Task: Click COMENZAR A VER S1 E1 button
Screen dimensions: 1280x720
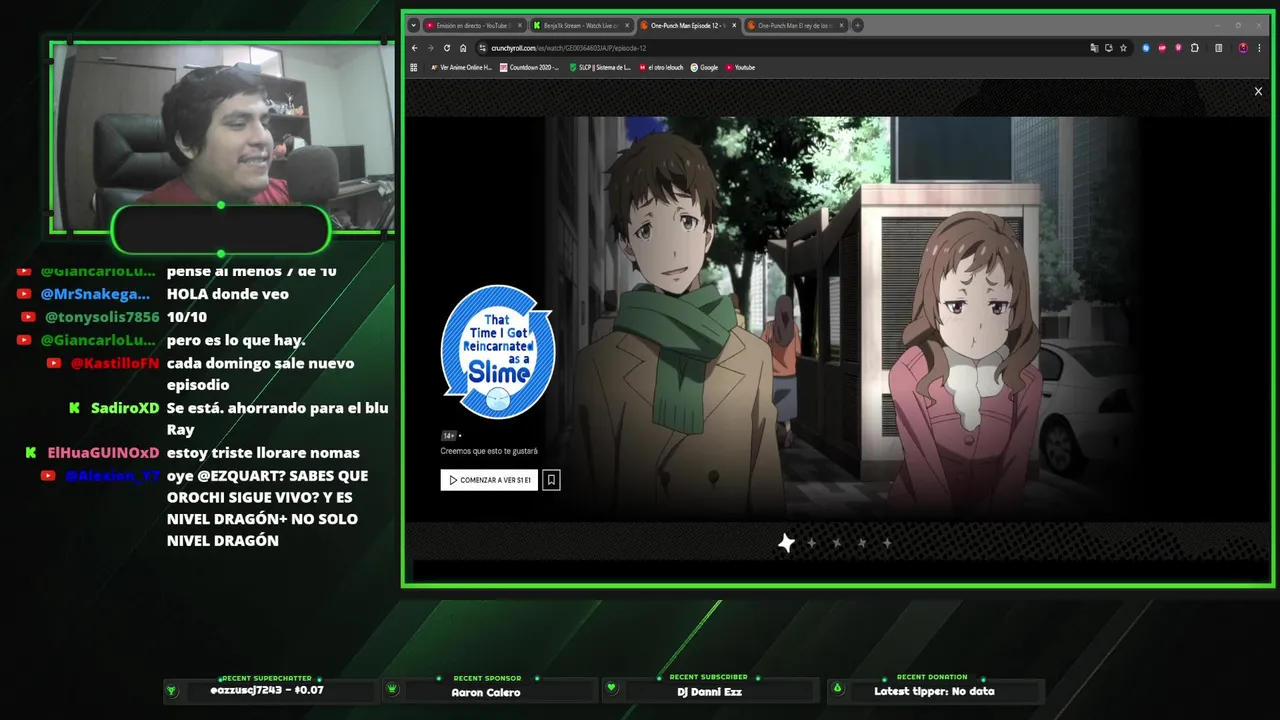Action: coord(489,480)
